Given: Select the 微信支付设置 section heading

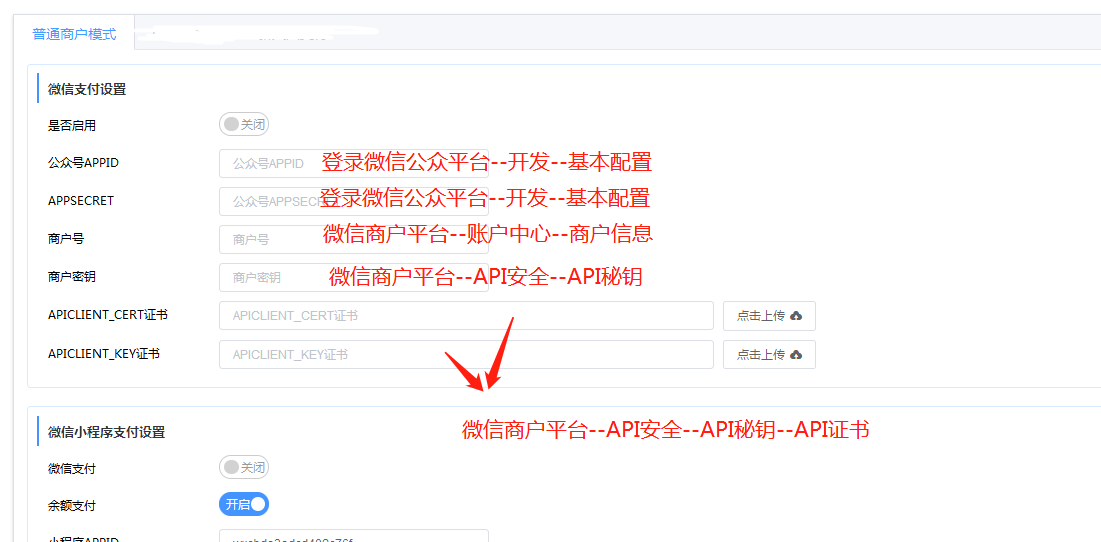Looking at the screenshot, I should (x=87, y=89).
